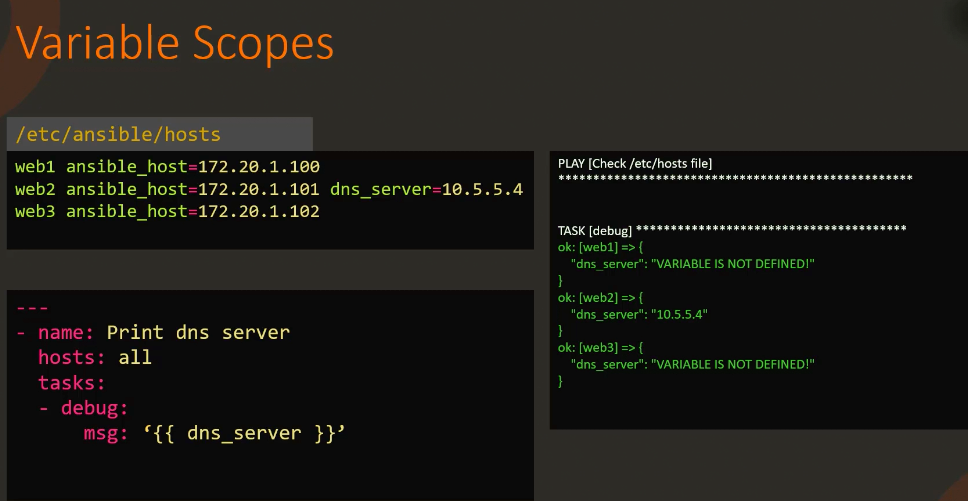Click dns_server=10.5.5.4 in the web2 line
Viewport: 968px width, 501px height.
(427, 189)
